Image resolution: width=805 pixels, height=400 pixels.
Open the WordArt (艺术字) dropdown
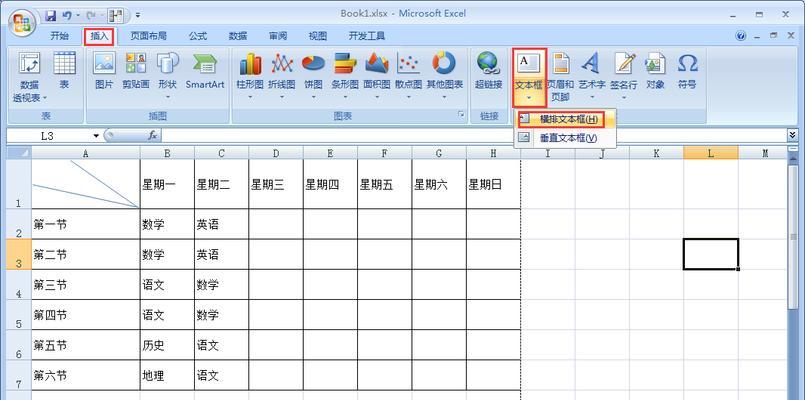594,75
